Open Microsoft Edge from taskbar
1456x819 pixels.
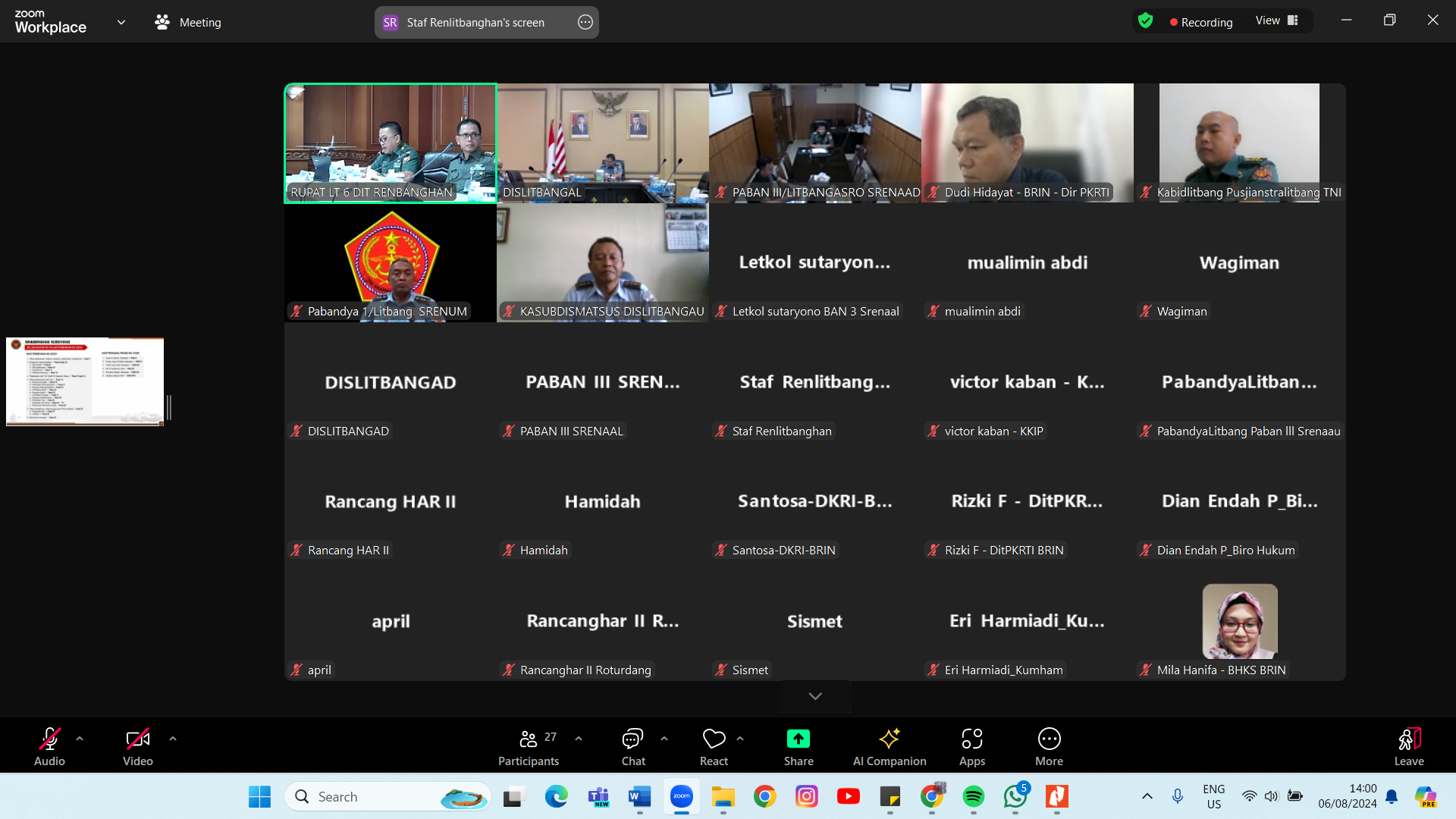pyautogui.click(x=556, y=796)
